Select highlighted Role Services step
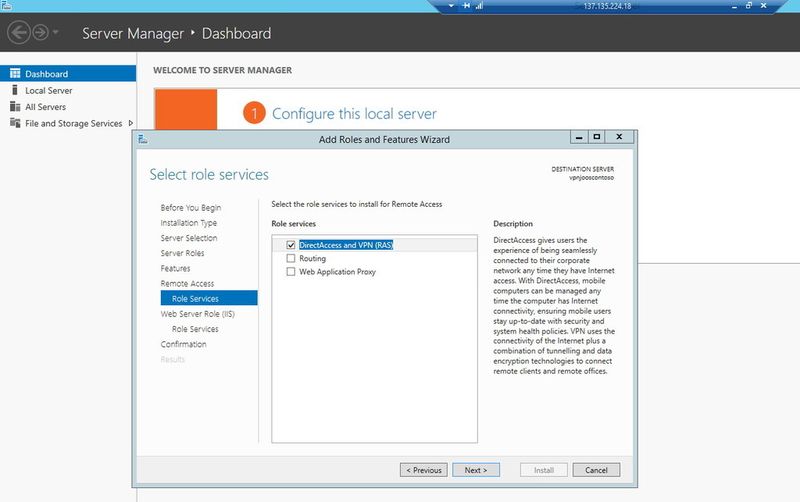This screenshot has height=502, width=800. coord(209,298)
